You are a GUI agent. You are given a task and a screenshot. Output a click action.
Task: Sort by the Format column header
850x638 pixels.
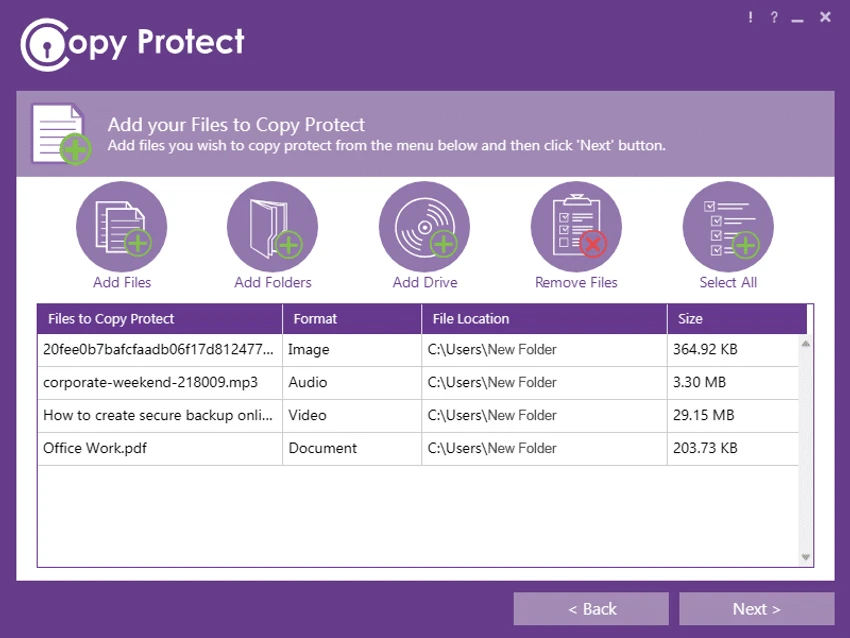(352, 319)
